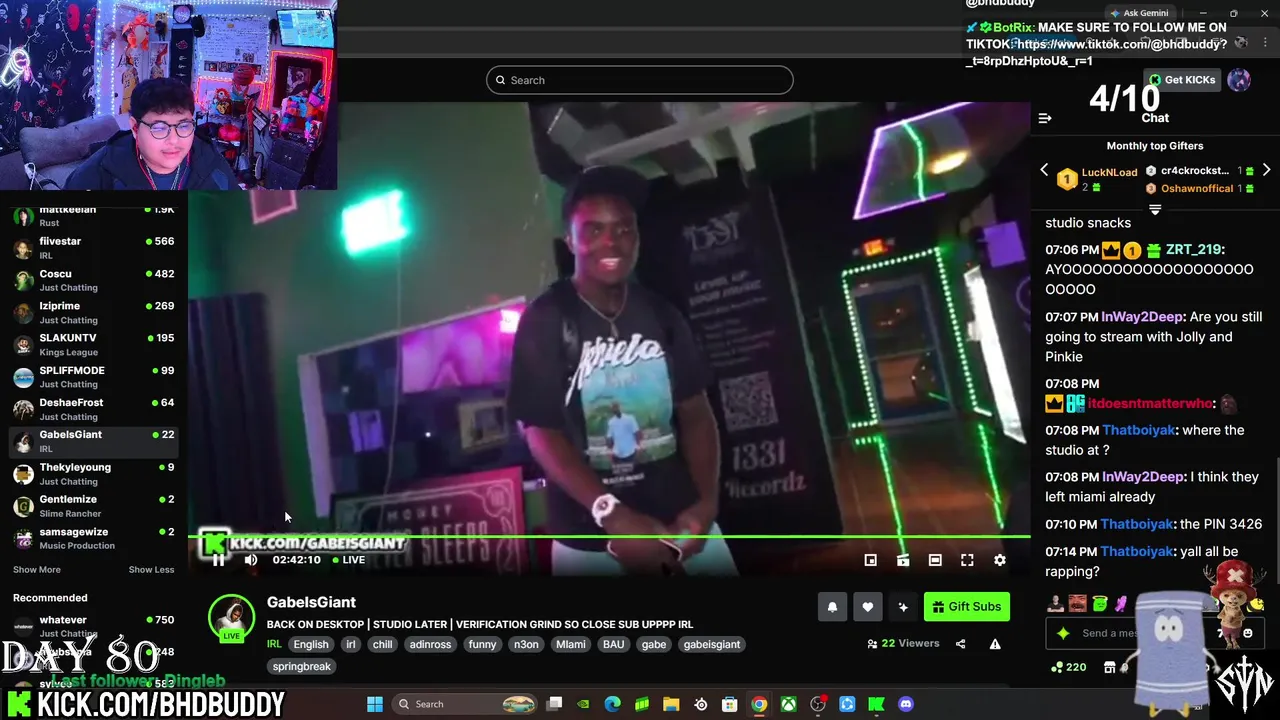The height and width of the screenshot is (720, 1280).
Task: Click username ZRT_219 in chat
Action: coord(1195,250)
